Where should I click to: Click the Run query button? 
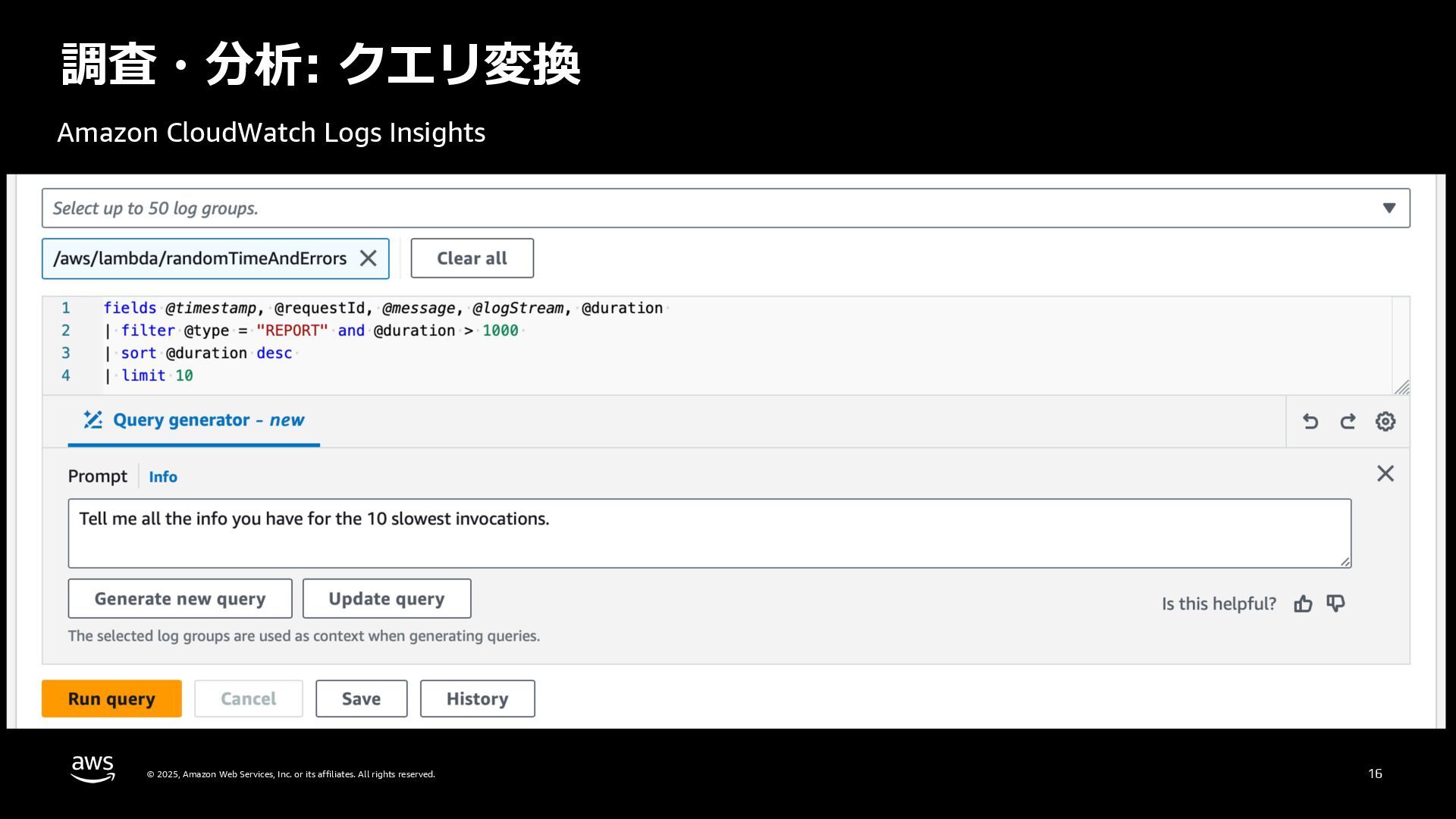[111, 699]
